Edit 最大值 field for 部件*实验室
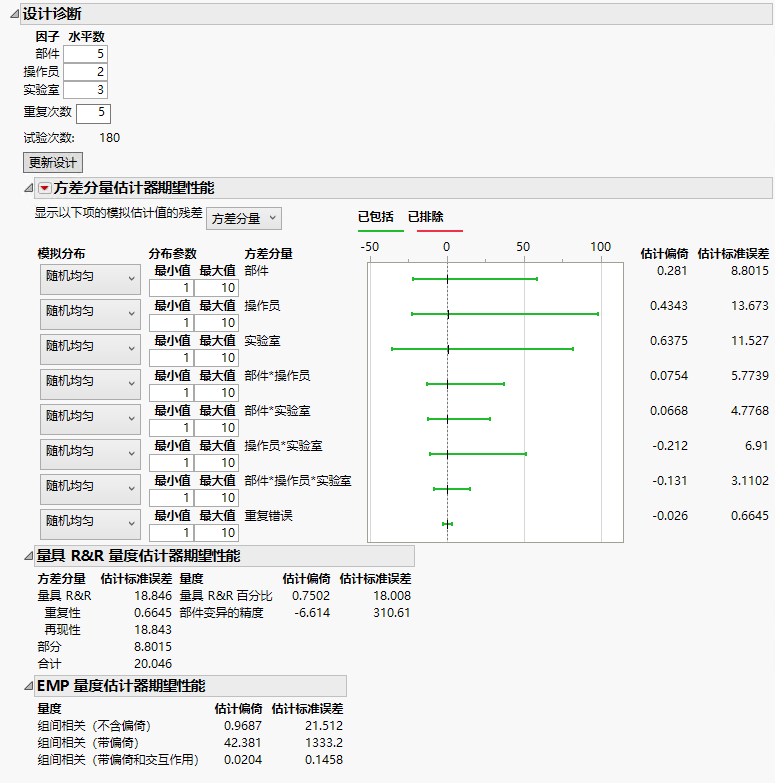775x783 pixels. pos(216,428)
